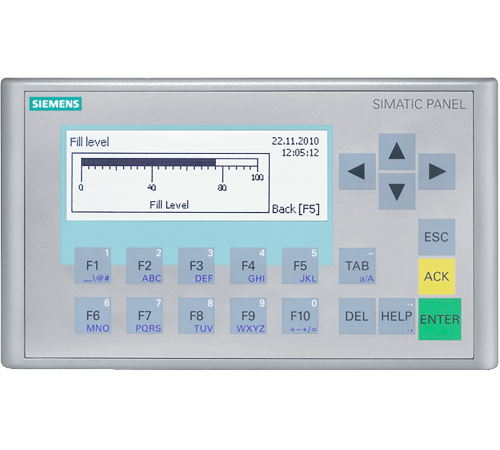Screen dimensions: 500x450
Task: Click the F2 ABC key
Action: coord(145,266)
